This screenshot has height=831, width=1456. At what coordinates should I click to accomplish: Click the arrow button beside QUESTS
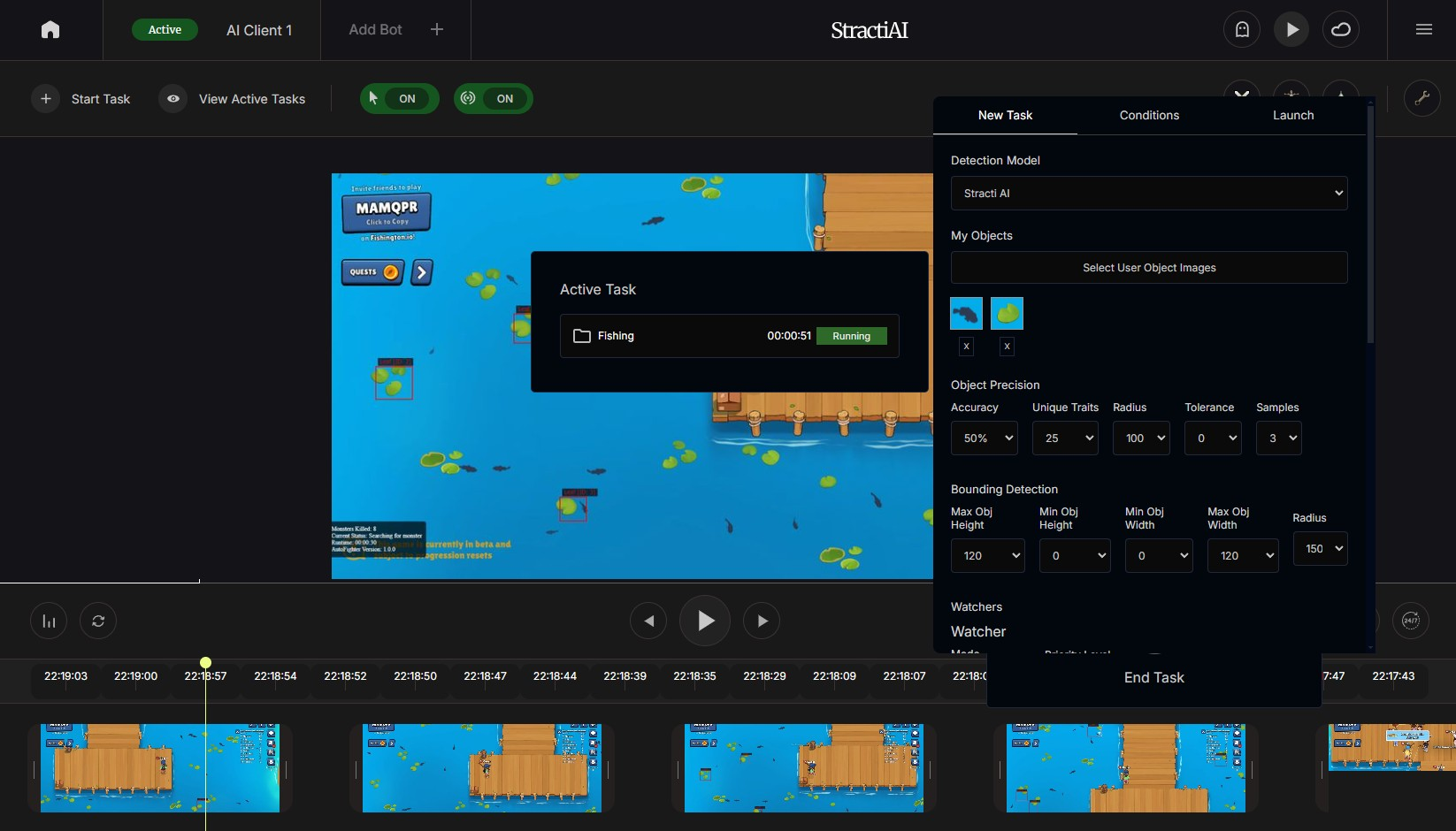pyautogui.click(x=422, y=272)
